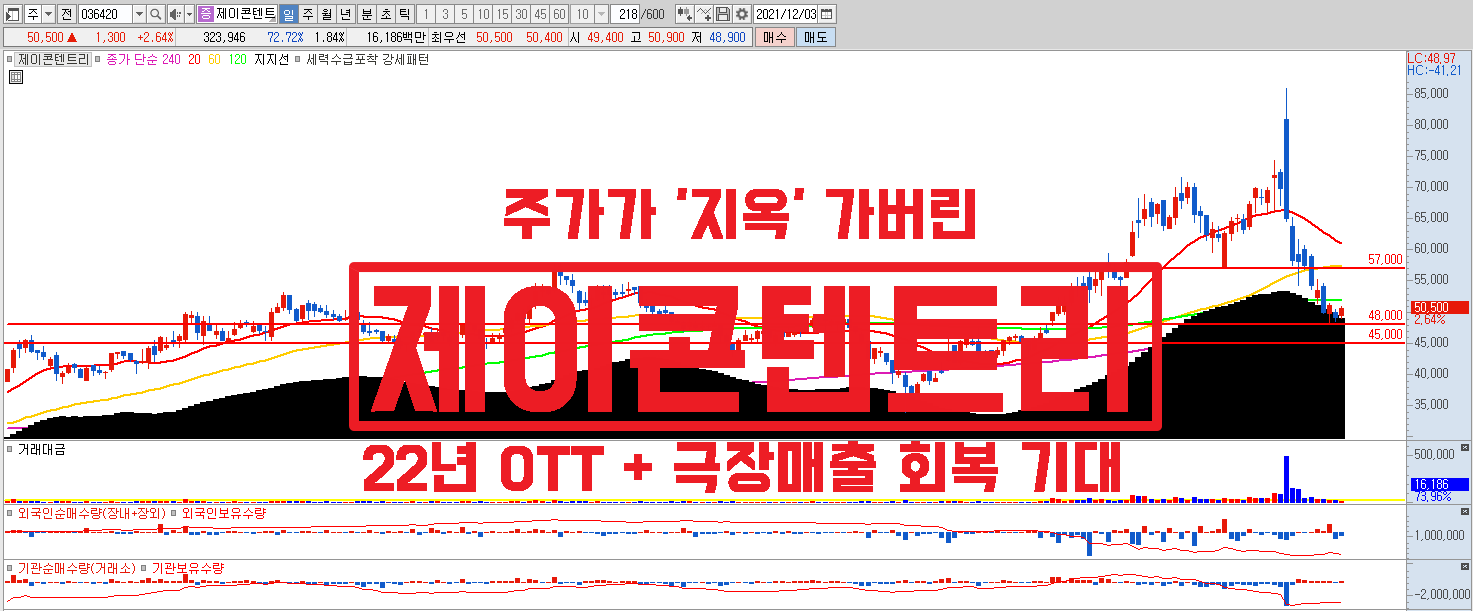This screenshot has width=1473, height=611.
Task: Click the volume figure 323,946
Action: (224, 37)
